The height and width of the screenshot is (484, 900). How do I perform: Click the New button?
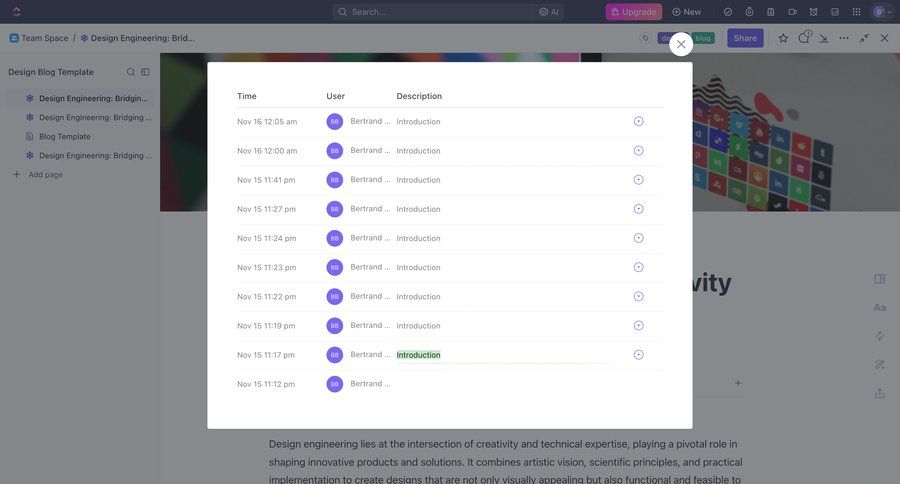(x=686, y=11)
